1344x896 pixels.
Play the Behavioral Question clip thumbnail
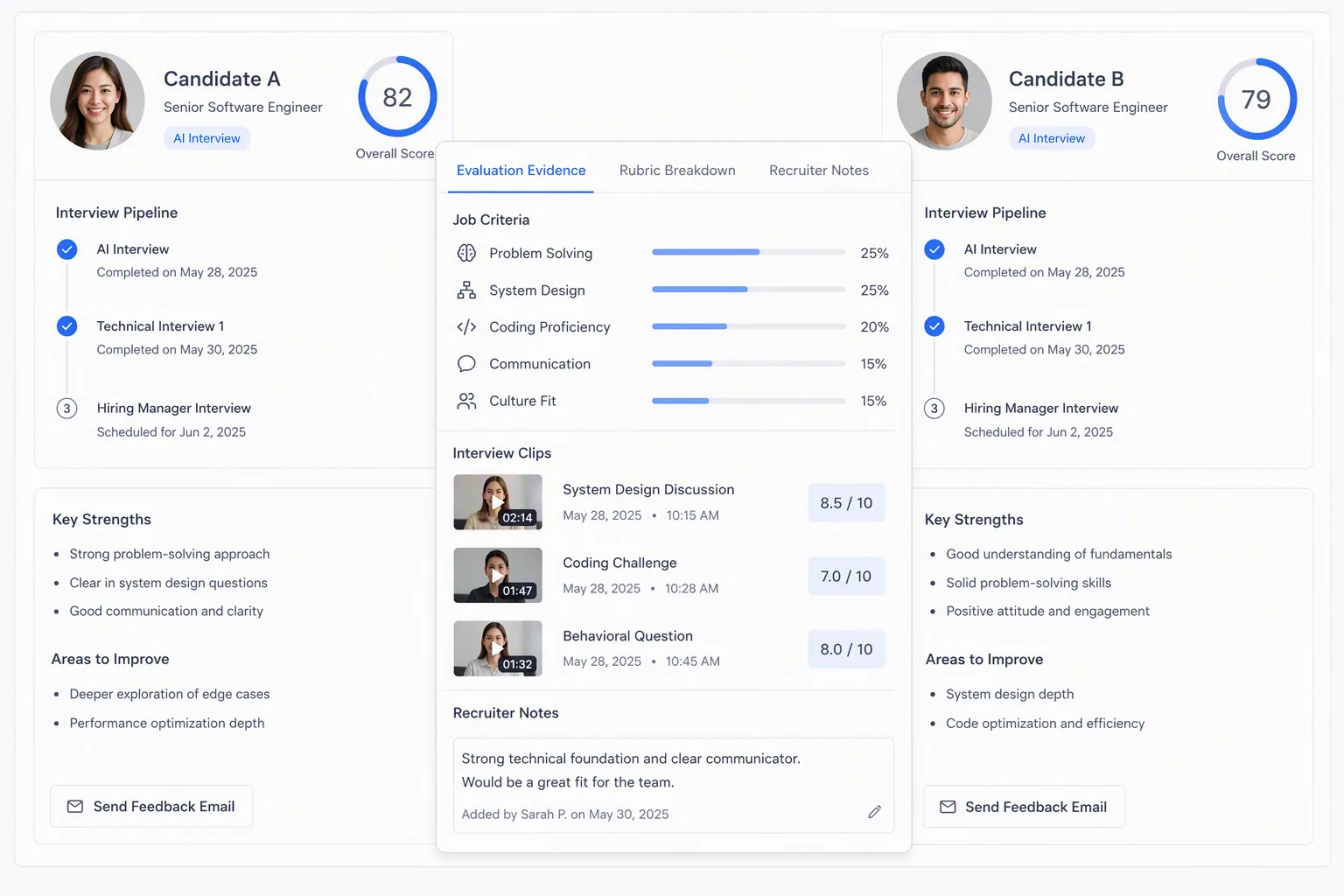[498, 648]
